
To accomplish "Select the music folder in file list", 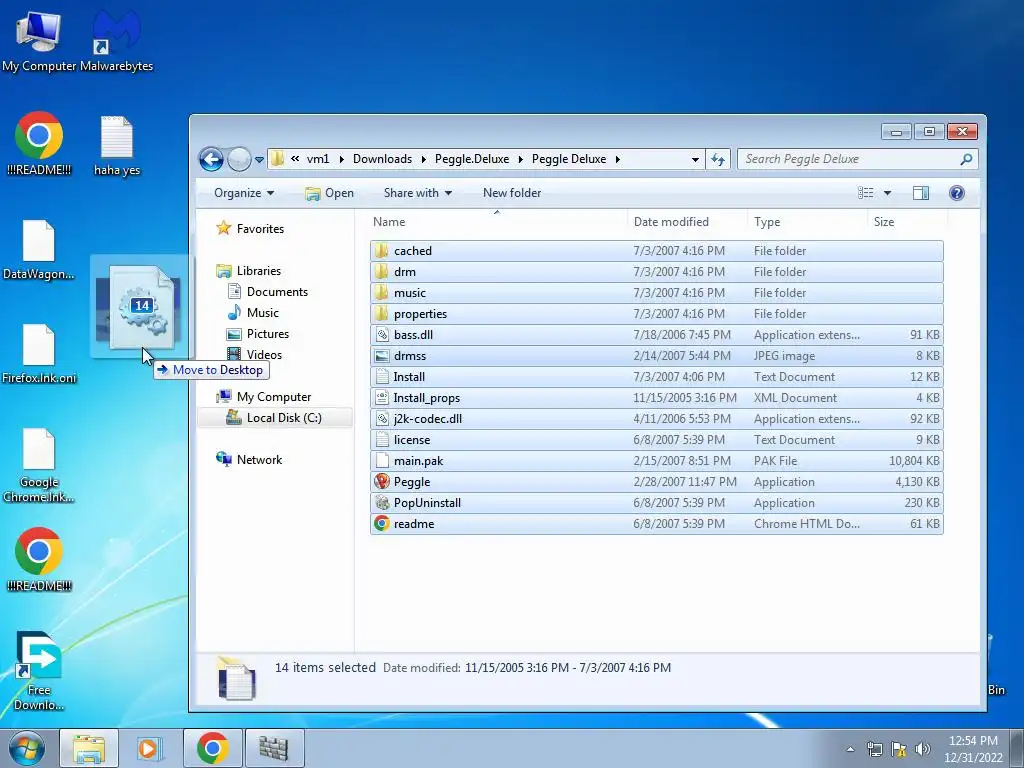I will click(656, 293).
